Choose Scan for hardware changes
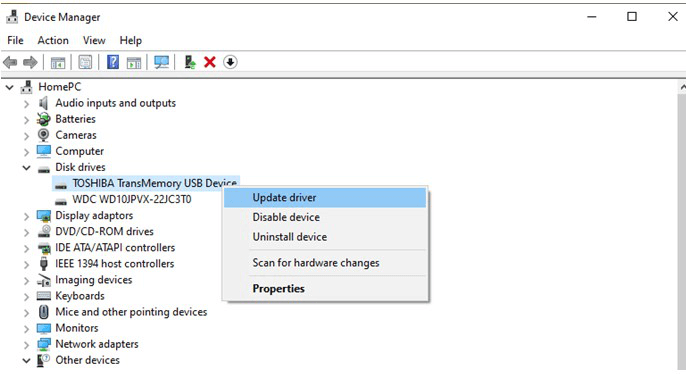 click(x=325, y=263)
